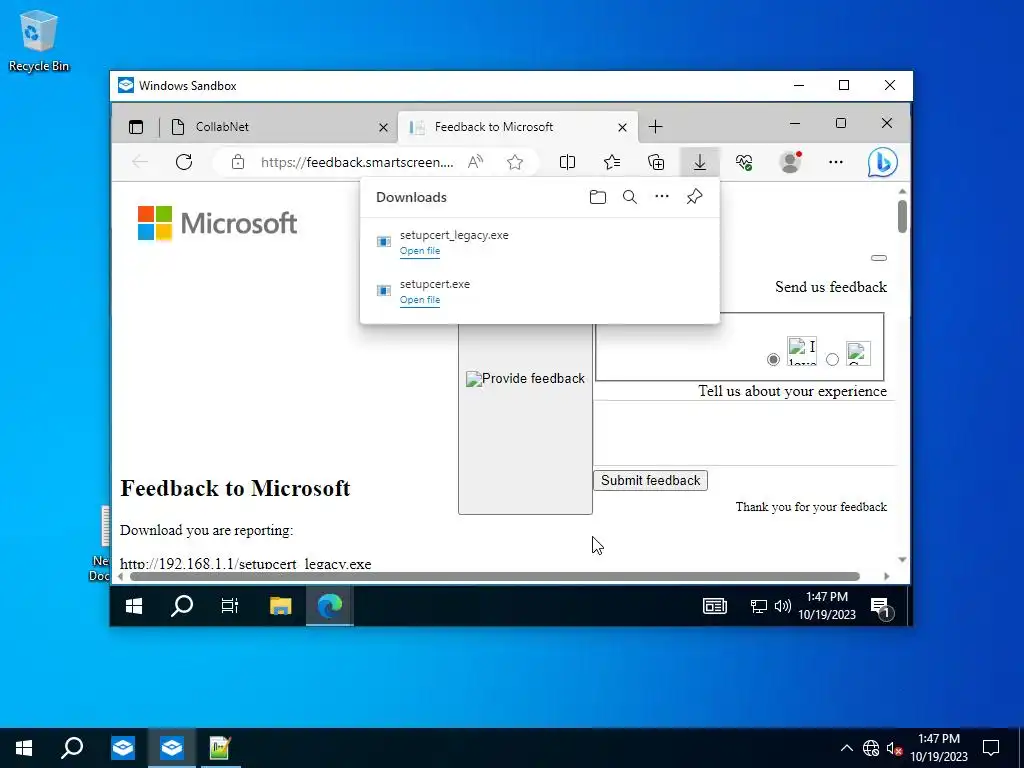Close the Feedback to Microsoft tab
Screen dimensions: 1024x768
click(x=622, y=127)
